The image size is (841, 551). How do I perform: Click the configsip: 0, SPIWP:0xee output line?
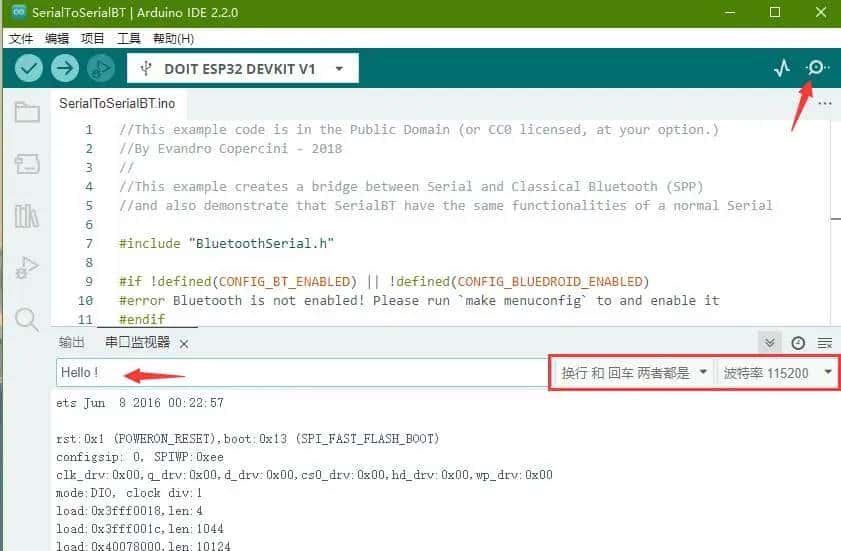(x=139, y=457)
